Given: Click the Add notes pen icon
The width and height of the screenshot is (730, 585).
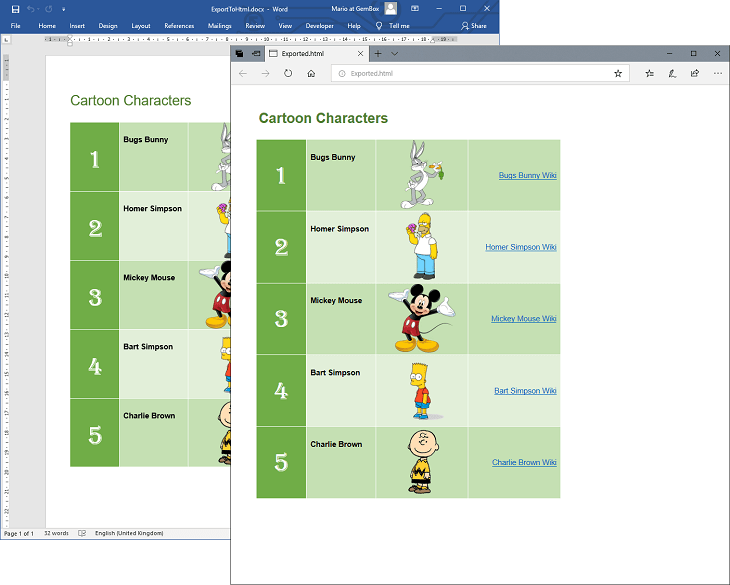Looking at the screenshot, I should [x=672, y=73].
